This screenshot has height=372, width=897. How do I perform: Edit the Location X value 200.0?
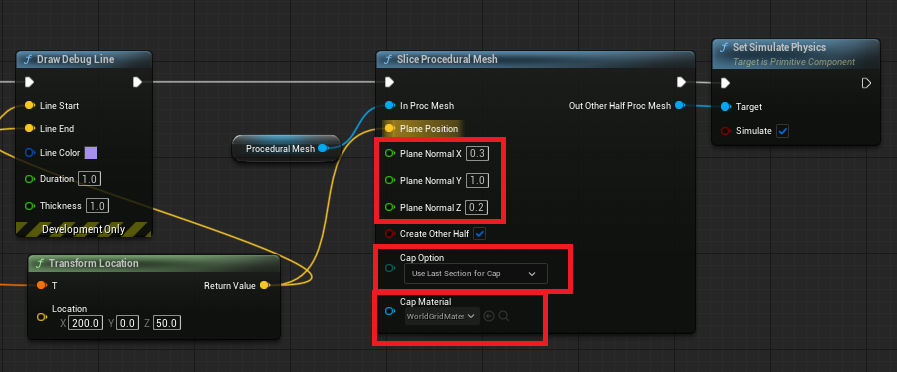pos(86,323)
